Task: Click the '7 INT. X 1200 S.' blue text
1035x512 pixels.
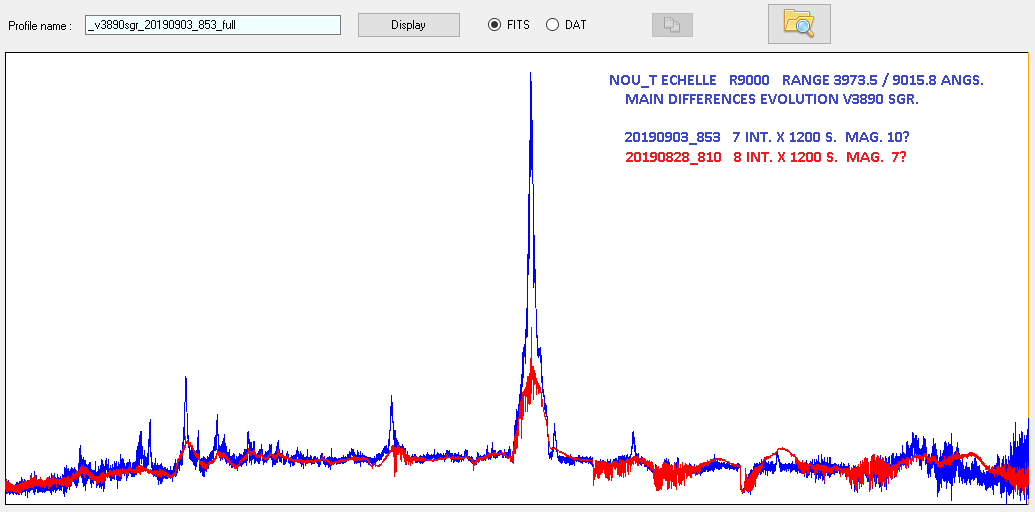Action: [x=784, y=137]
